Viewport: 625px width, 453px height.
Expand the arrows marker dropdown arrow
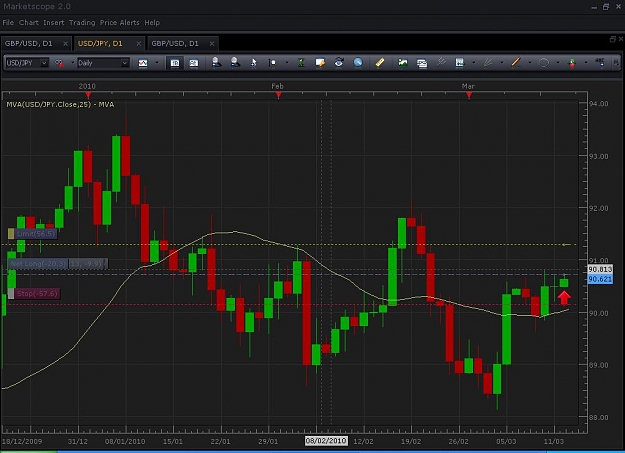click(586, 63)
